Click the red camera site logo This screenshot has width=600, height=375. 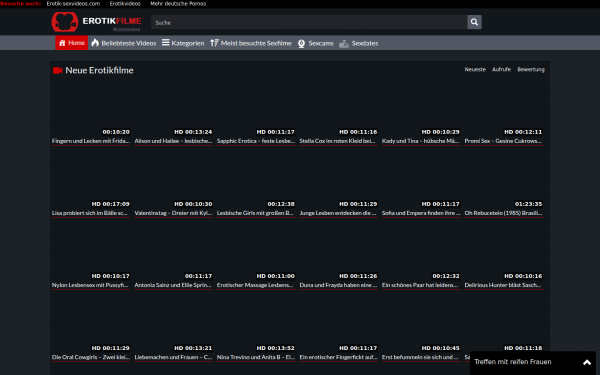pyautogui.click(x=65, y=22)
